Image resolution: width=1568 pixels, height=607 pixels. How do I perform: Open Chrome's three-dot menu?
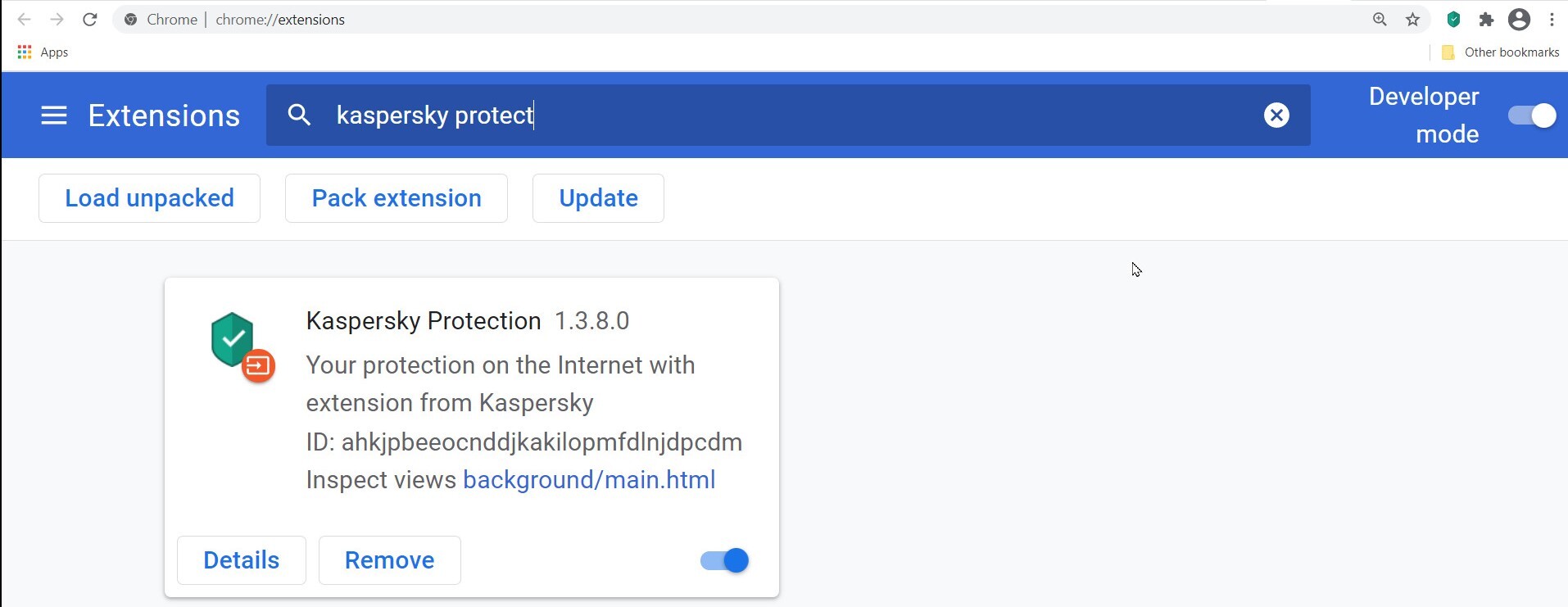click(1552, 20)
